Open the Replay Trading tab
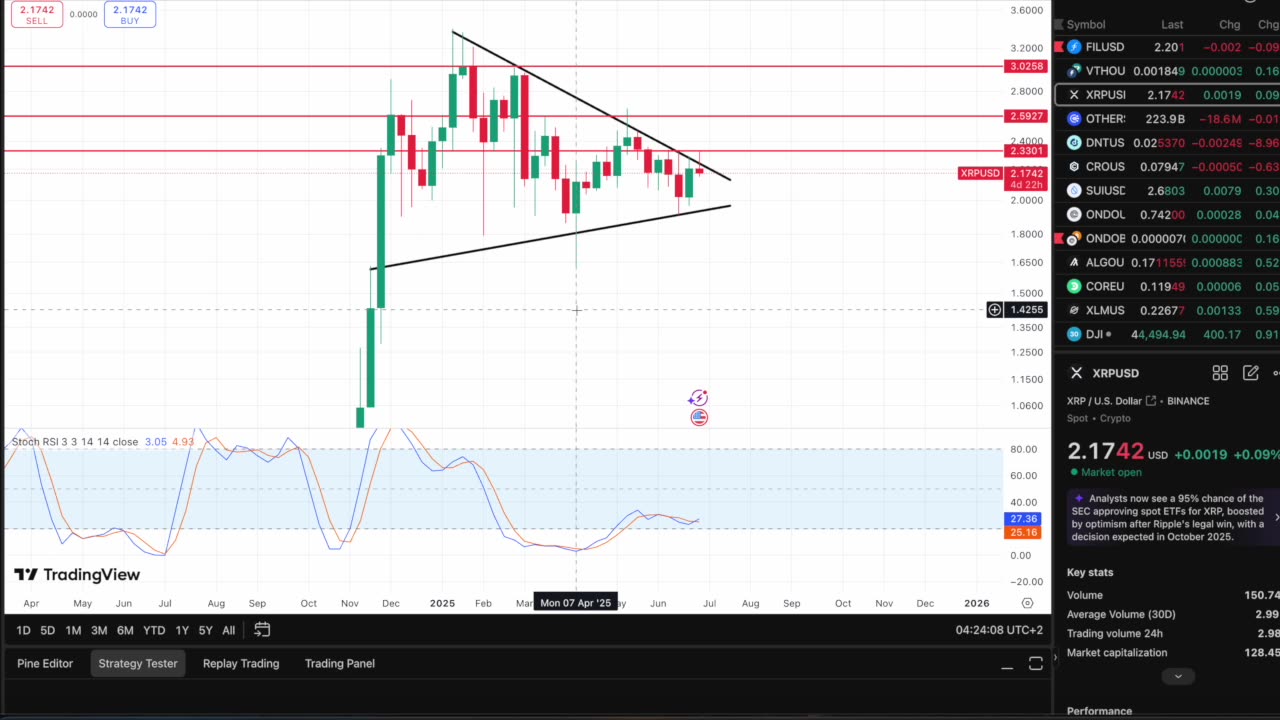1280x720 pixels. tap(241, 664)
